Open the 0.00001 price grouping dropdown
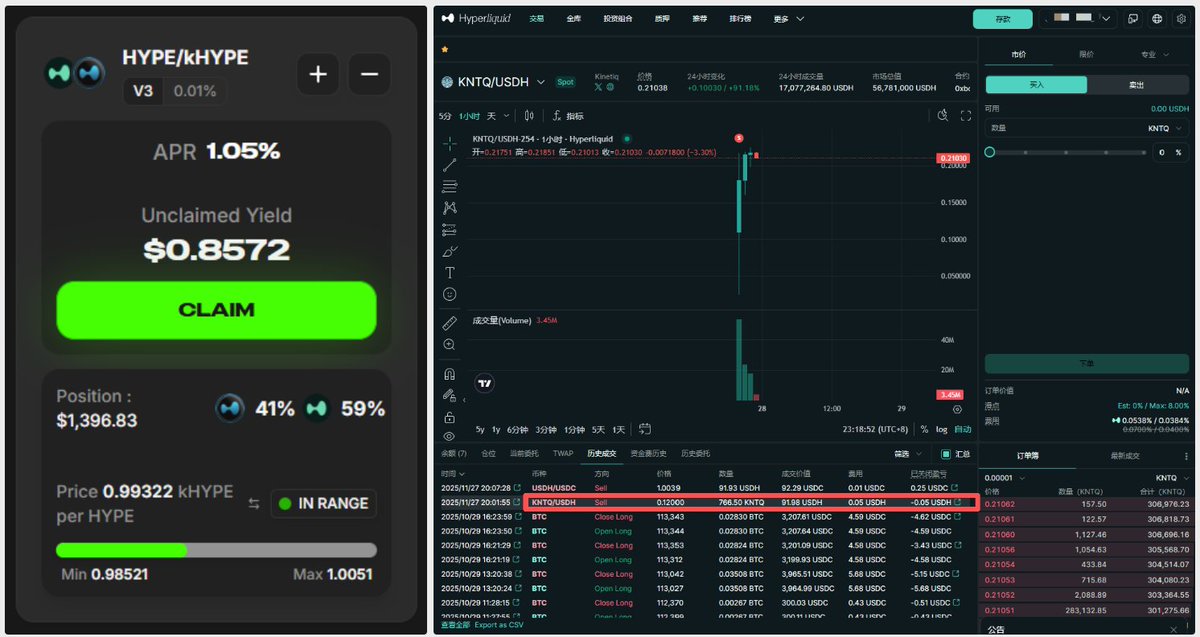The image size is (1200, 637). coord(1004,478)
